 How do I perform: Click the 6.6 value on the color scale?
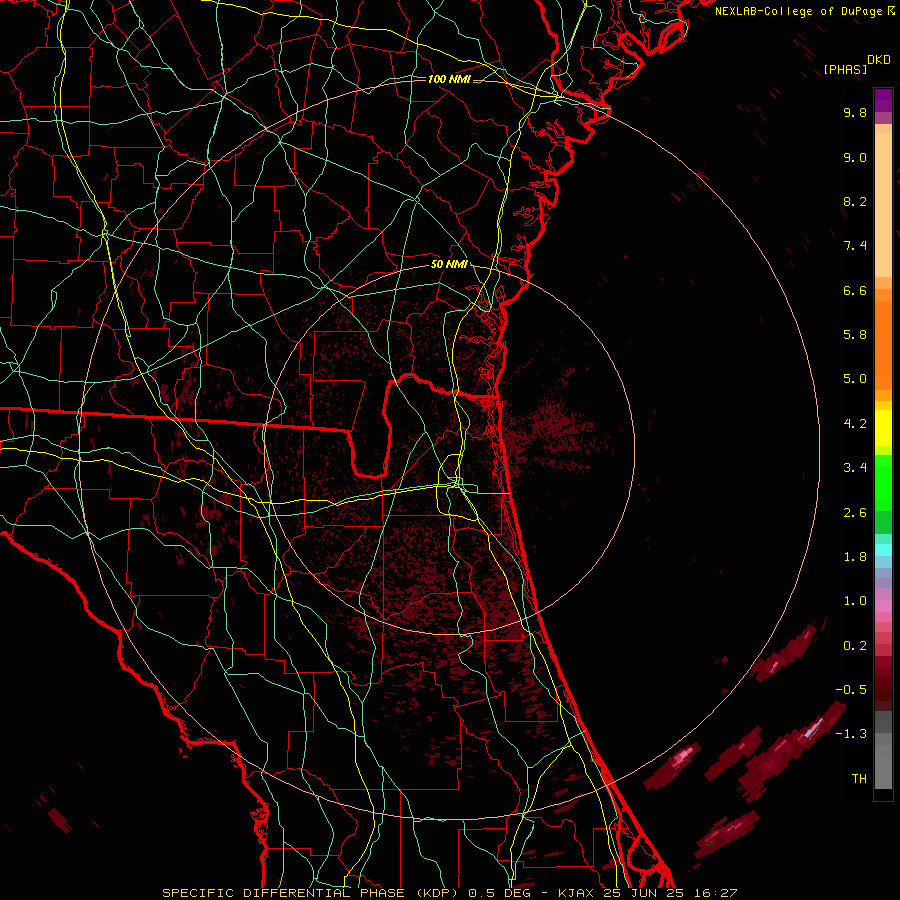click(x=855, y=290)
